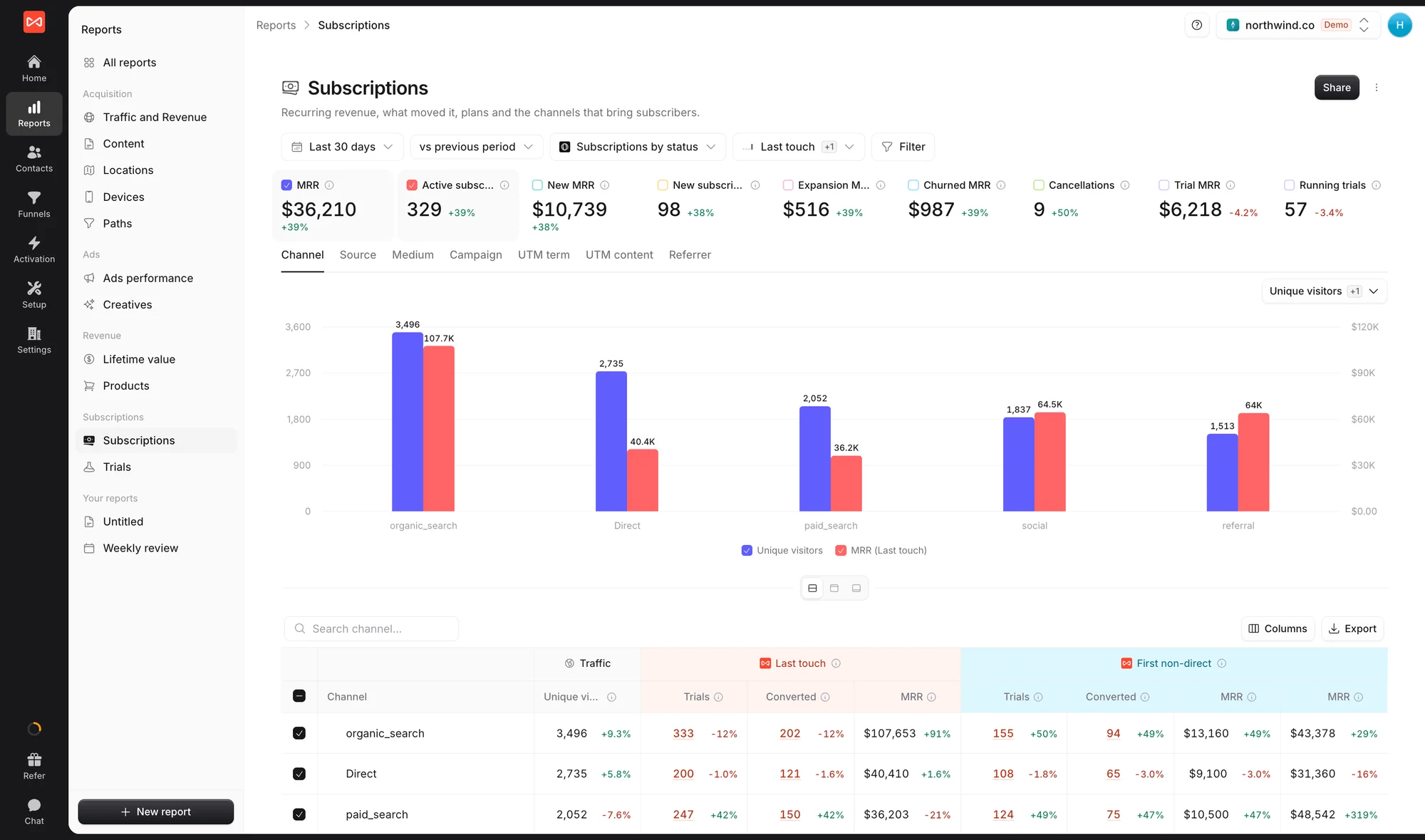Switch to the Campaign tab
Image resolution: width=1425 pixels, height=840 pixels.
[475, 255]
